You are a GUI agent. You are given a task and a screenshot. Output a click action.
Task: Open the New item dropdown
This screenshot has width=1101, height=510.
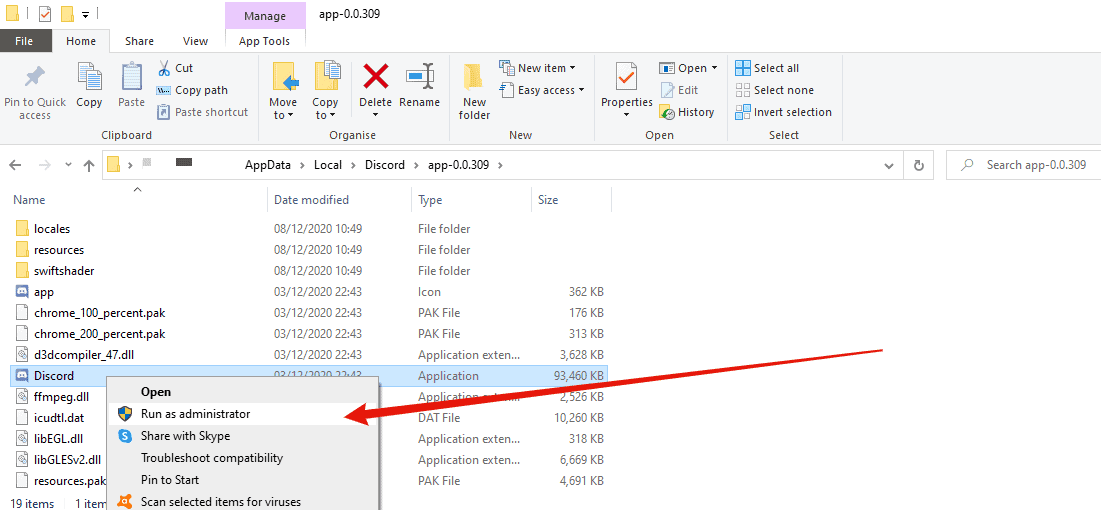(537, 68)
